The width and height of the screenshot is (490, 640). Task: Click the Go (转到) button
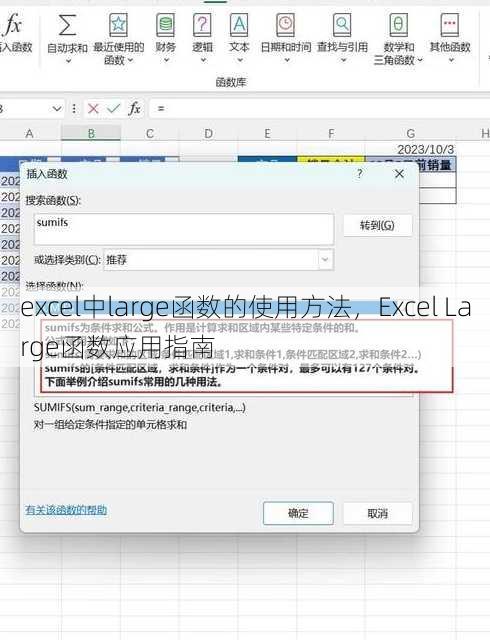[x=377, y=225]
